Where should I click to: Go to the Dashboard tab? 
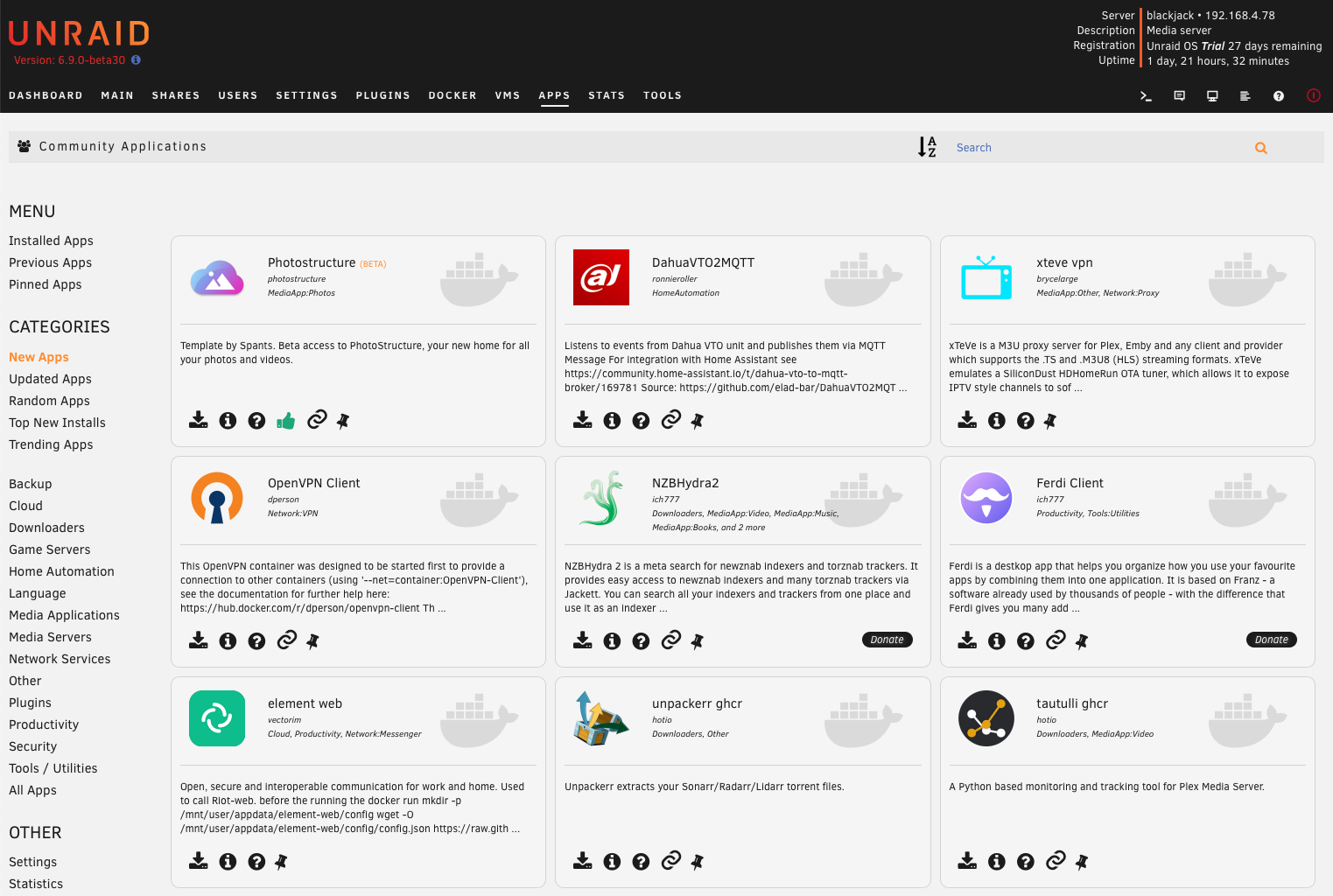pos(46,95)
